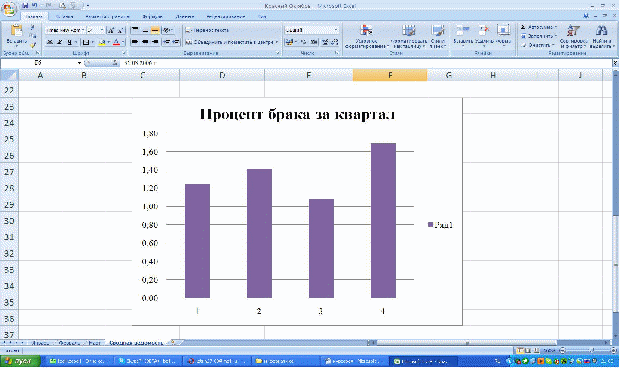
Task: Switch to the Formulas ribbon tab
Action: tap(152, 17)
